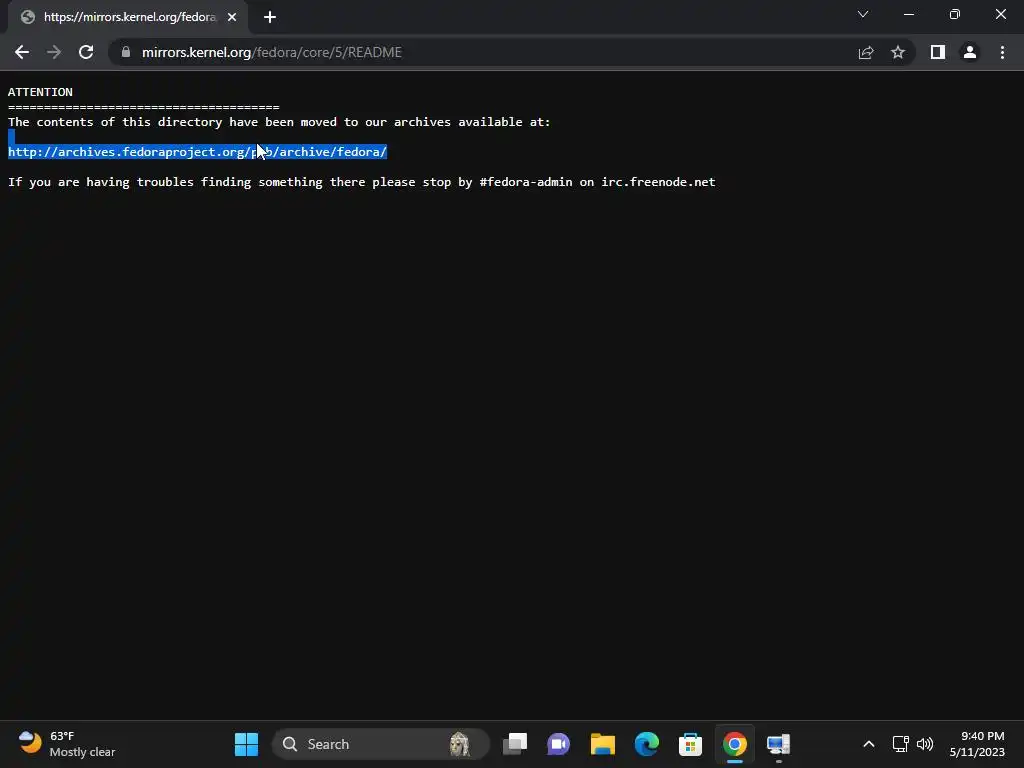Screen dimensions: 1024x768
Task: Click the forward navigation arrow
Action: click(54, 52)
